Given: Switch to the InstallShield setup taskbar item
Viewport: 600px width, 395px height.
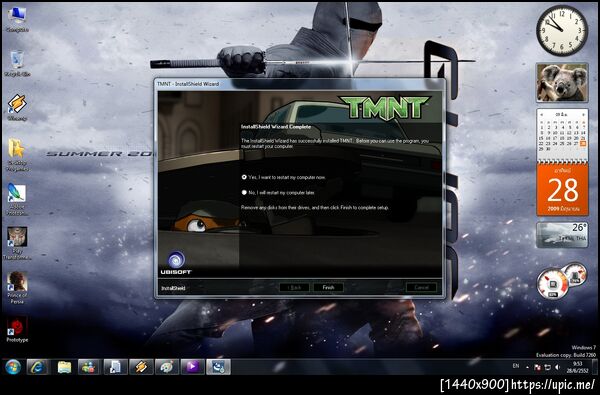Looking at the screenshot, I should (218, 367).
